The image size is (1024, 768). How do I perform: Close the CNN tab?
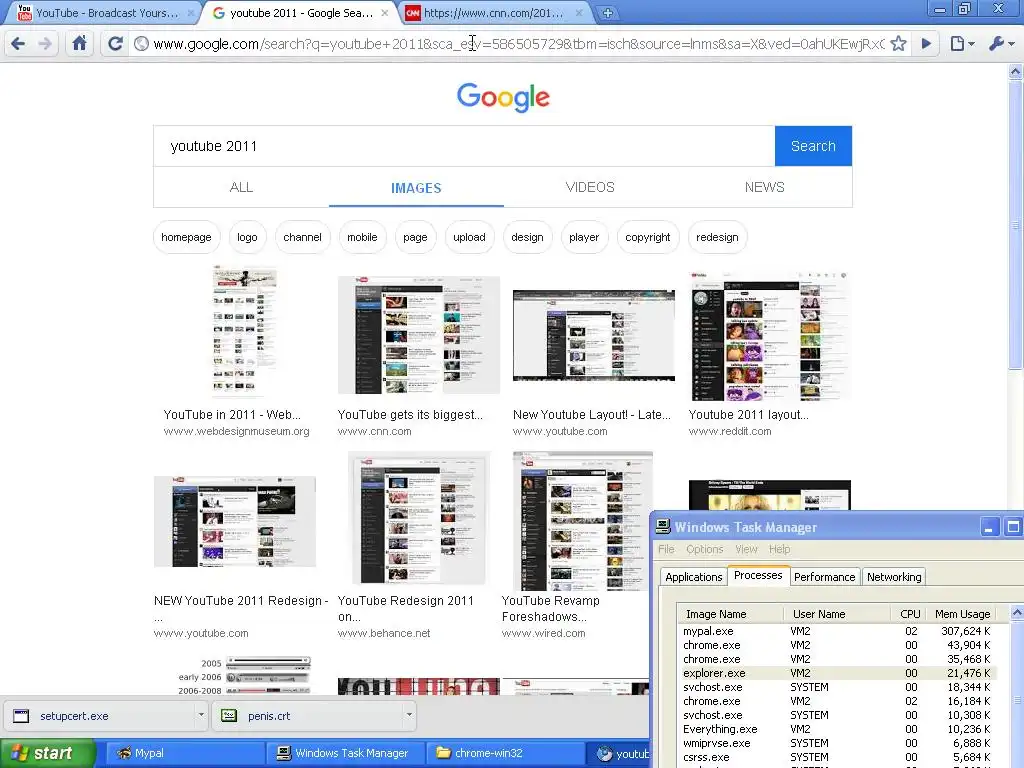tap(579, 12)
